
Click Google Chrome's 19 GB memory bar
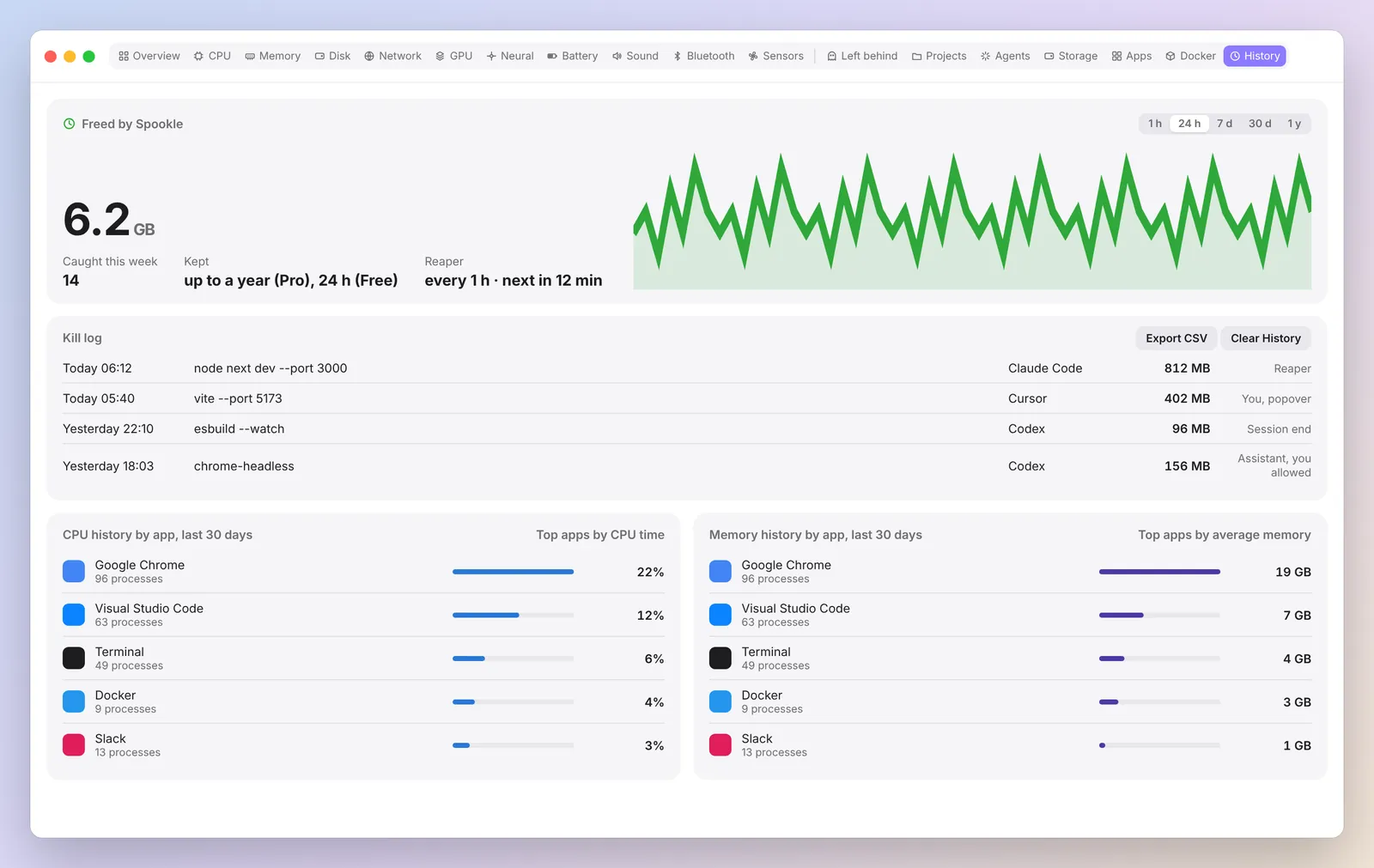point(1159,572)
